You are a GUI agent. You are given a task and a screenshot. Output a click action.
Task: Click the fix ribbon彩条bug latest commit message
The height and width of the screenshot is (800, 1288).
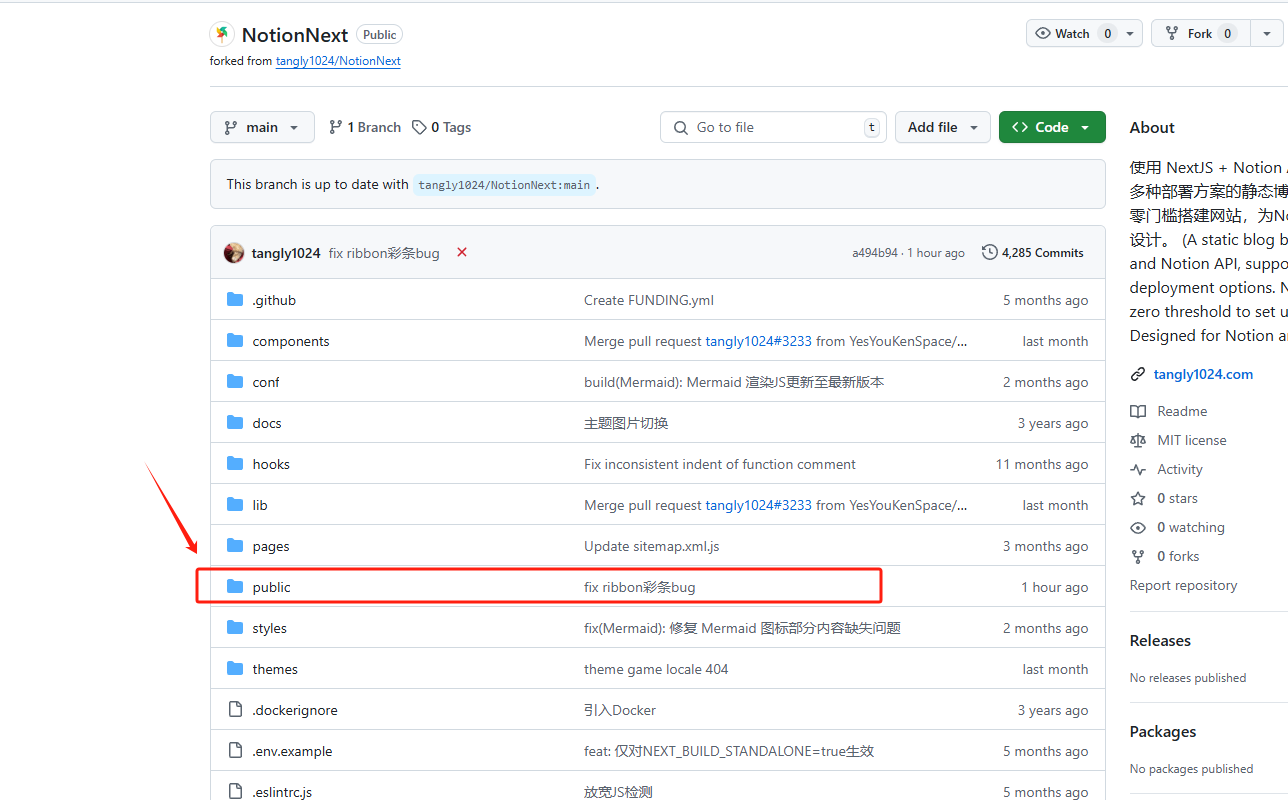(x=384, y=253)
